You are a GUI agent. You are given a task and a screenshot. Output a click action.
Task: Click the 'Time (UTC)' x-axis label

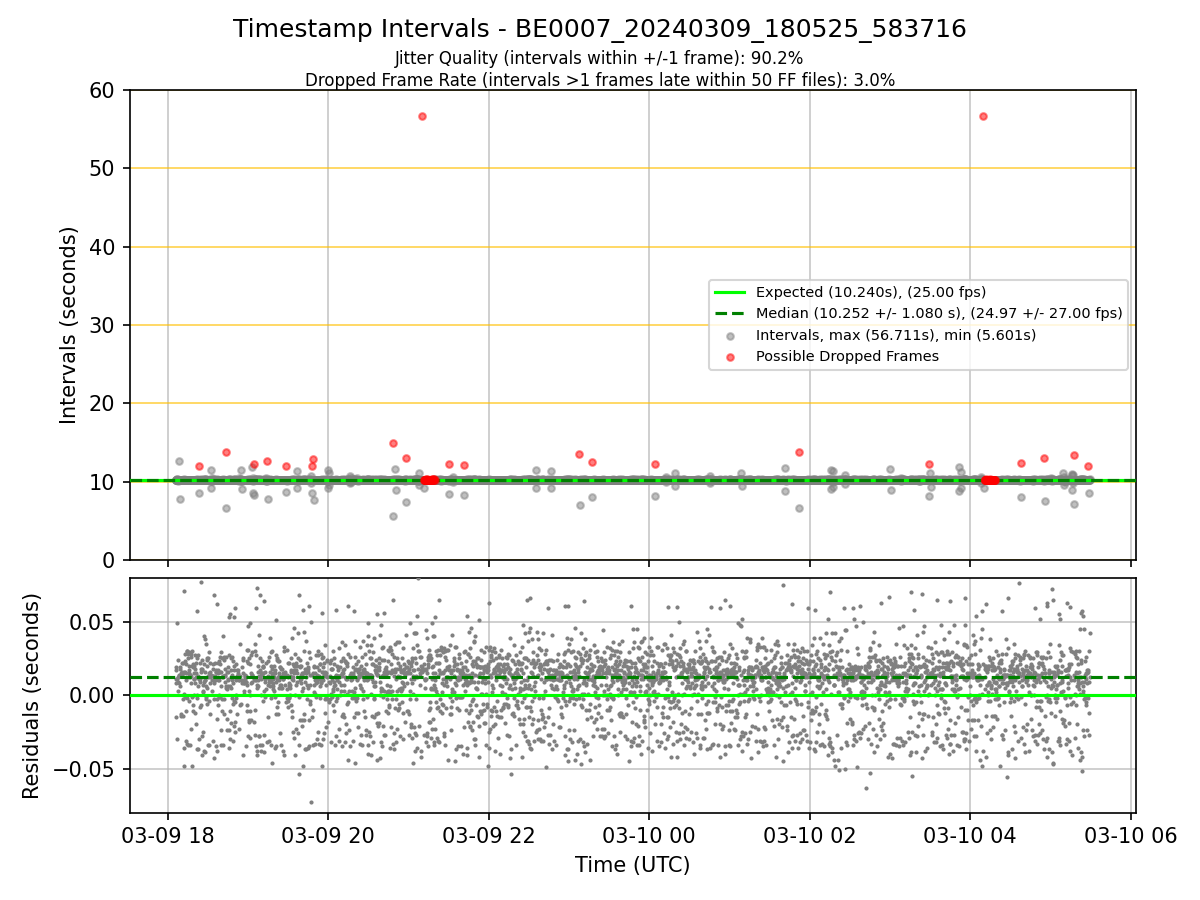[632, 864]
